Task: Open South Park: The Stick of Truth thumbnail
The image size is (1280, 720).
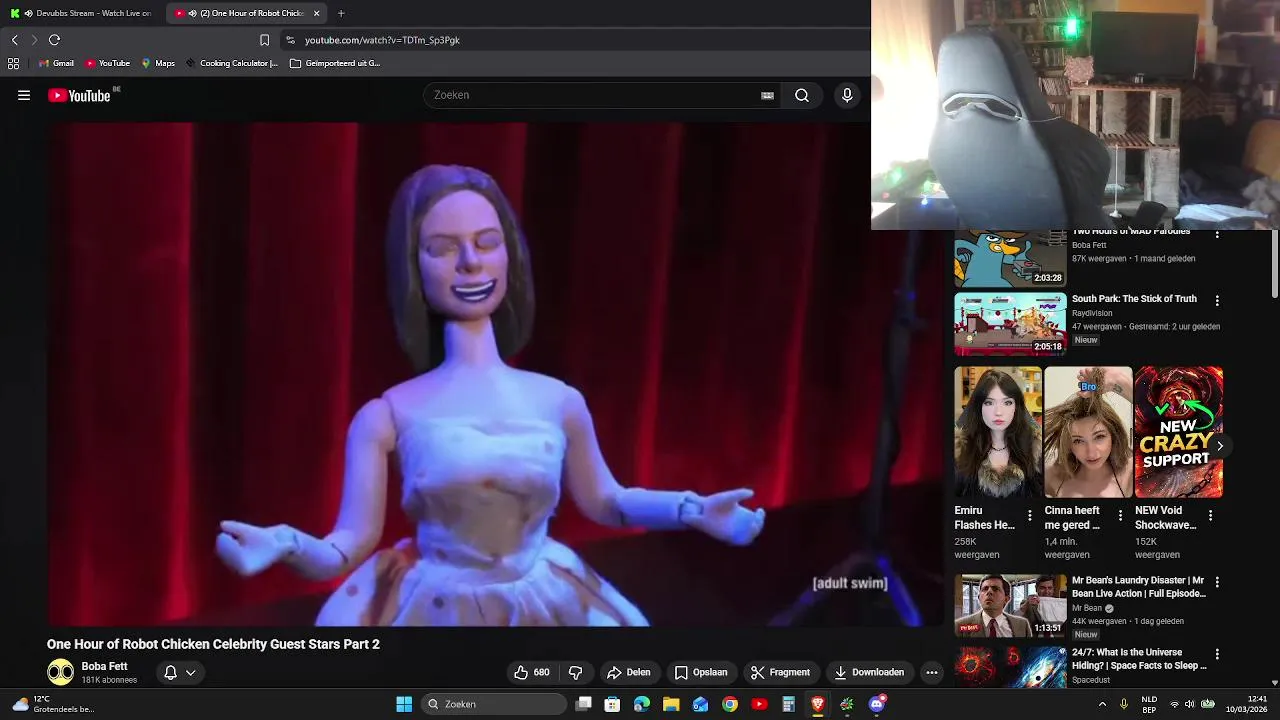Action: (1010, 324)
